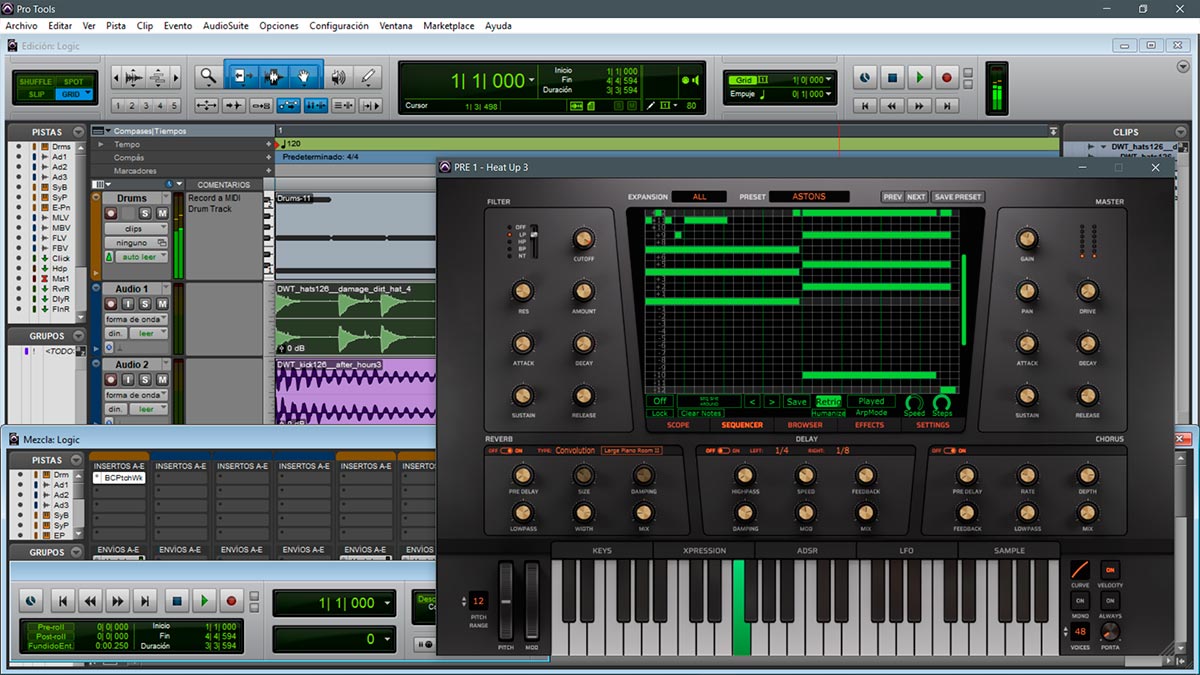Click the PREV preset button
The height and width of the screenshot is (675, 1200).
click(x=892, y=197)
